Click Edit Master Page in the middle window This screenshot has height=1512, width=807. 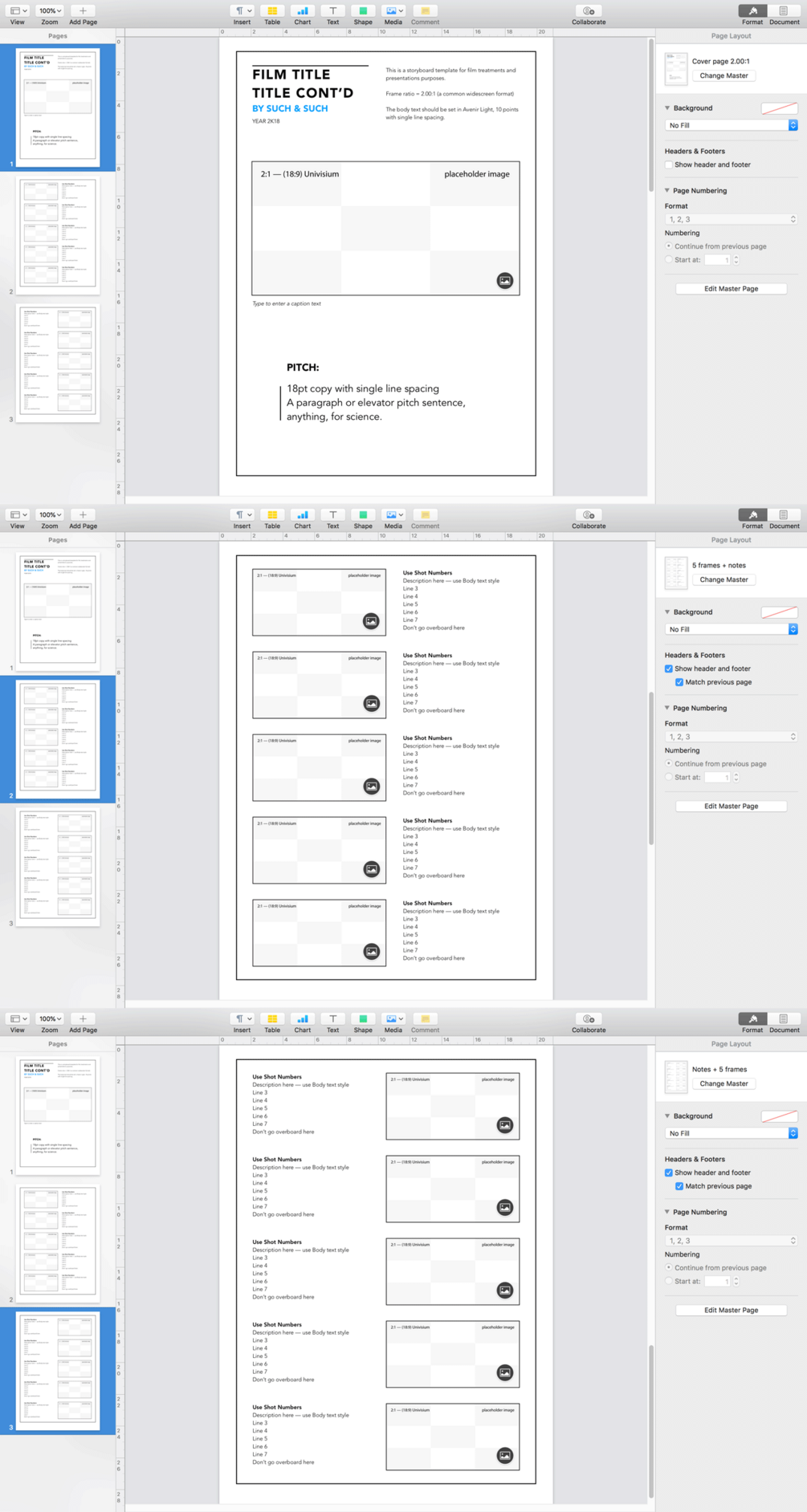coord(731,806)
